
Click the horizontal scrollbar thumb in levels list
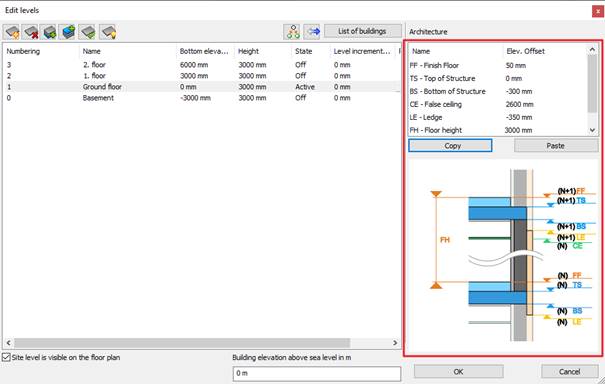[182, 343]
